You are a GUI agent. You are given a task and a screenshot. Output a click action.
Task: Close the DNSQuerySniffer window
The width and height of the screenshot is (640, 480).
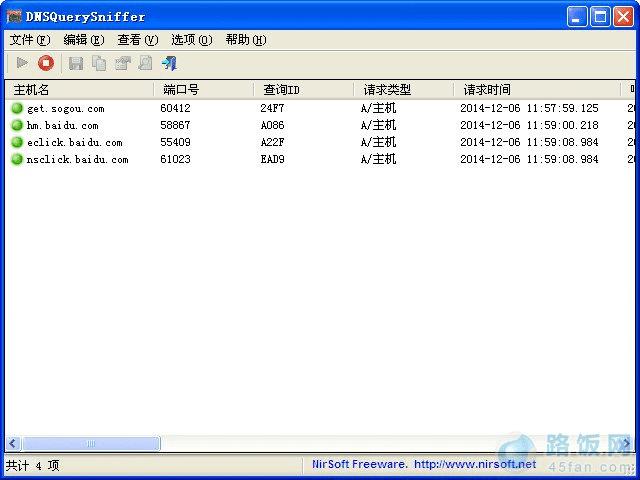[x=623, y=17]
